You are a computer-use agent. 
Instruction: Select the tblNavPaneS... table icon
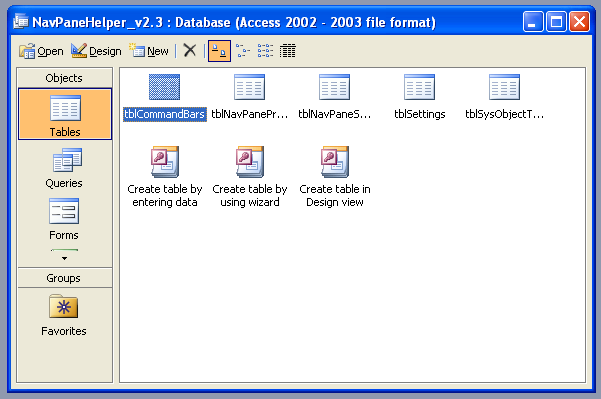pyautogui.click(x=335, y=87)
